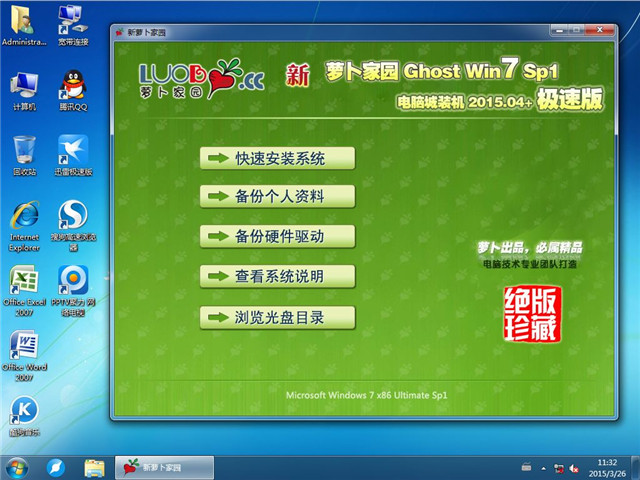Screen dimensions: 640x480
Task: Select the 计算机 Computer desktop icon
Action: pyautogui.click(x=24, y=91)
